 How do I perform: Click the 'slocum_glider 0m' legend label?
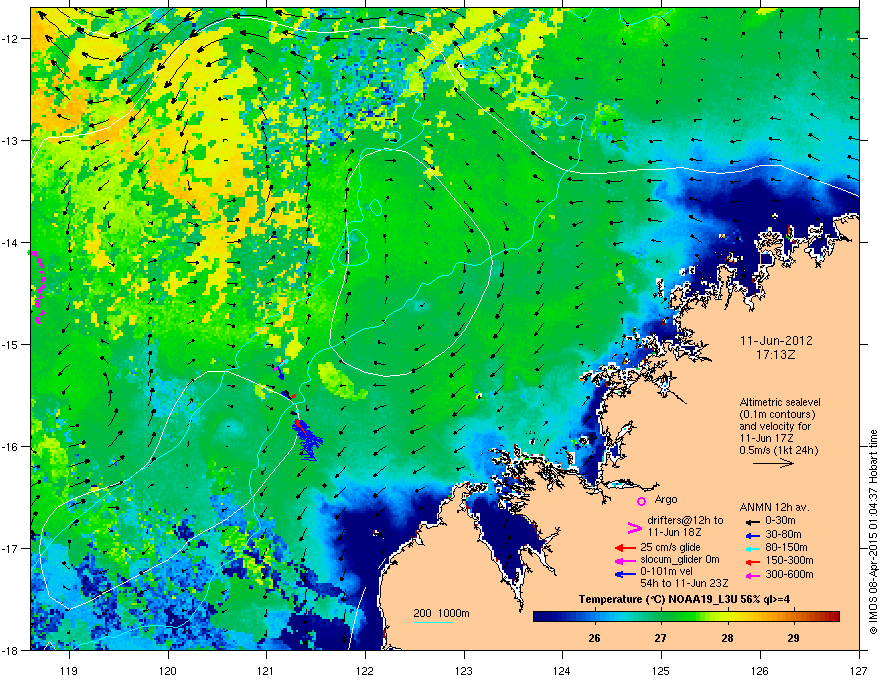tap(680, 560)
